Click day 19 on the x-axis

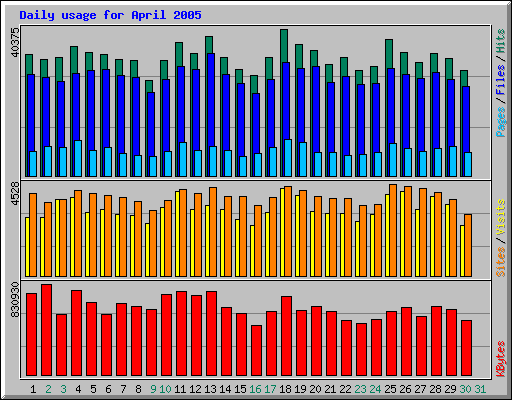[x=300, y=389]
